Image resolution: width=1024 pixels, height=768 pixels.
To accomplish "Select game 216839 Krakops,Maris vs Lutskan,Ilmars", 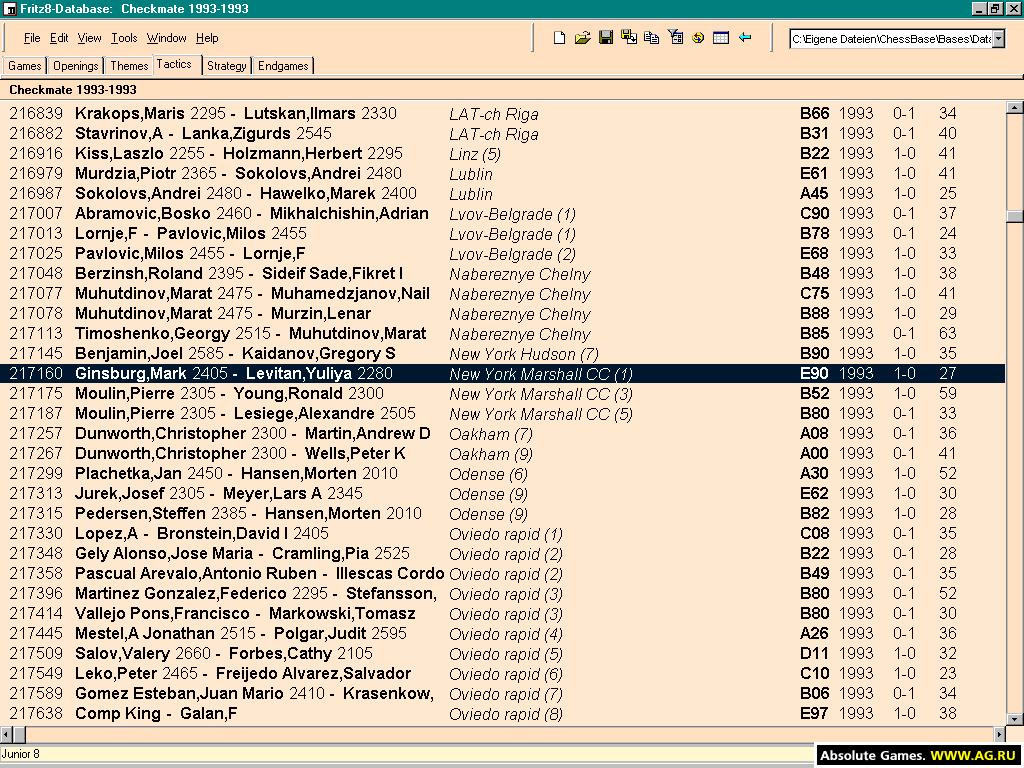I will [503, 114].
